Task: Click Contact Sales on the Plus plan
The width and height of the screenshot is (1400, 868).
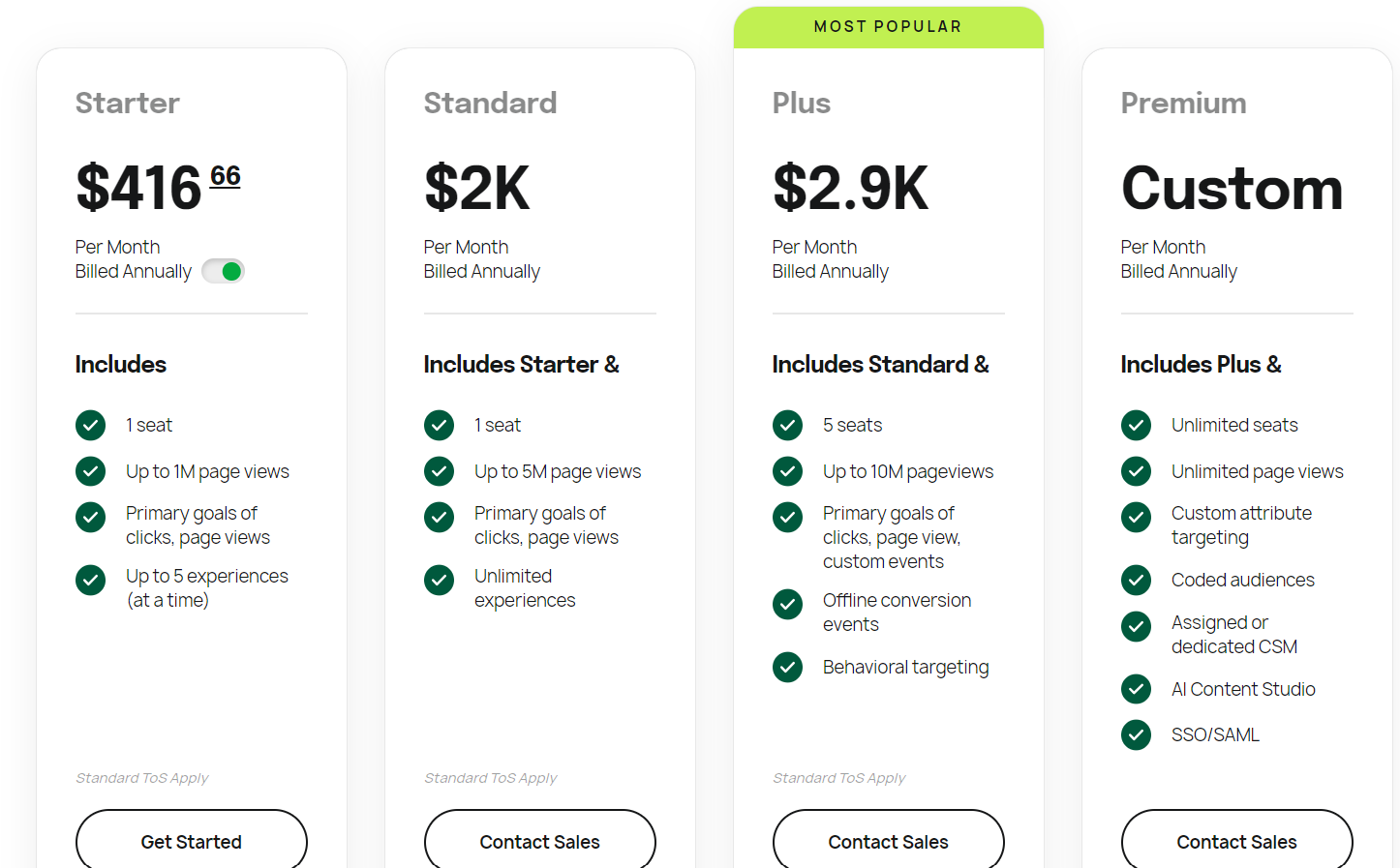Action: (x=889, y=841)
